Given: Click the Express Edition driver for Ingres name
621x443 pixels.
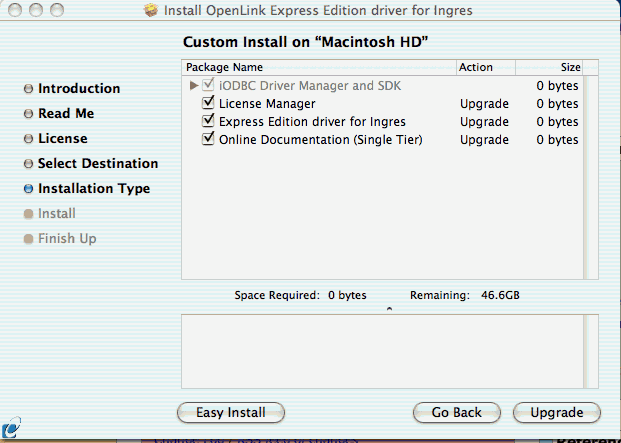Looking at the screenshot, I should coord(312,122).
